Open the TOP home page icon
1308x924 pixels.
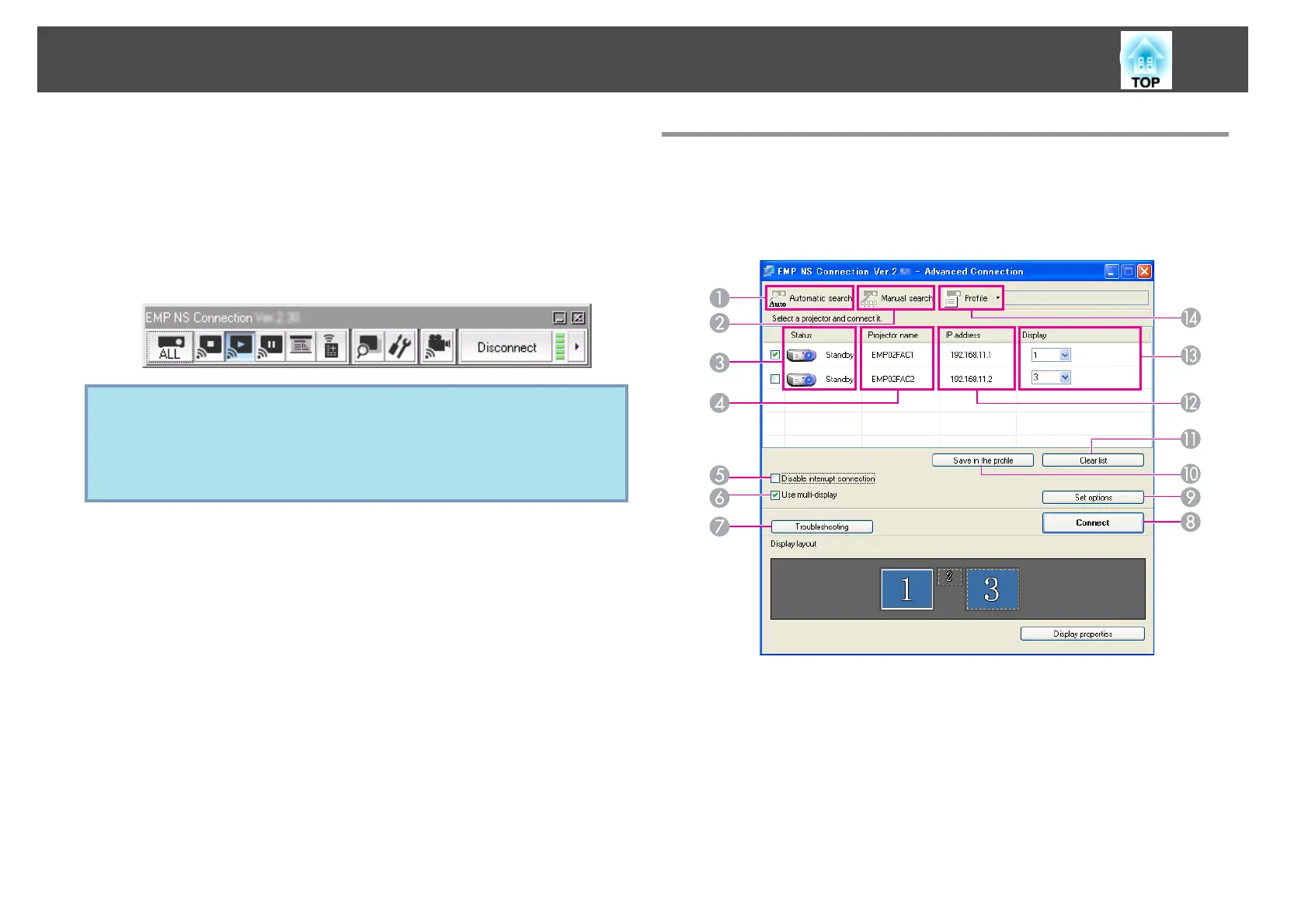1146,61
